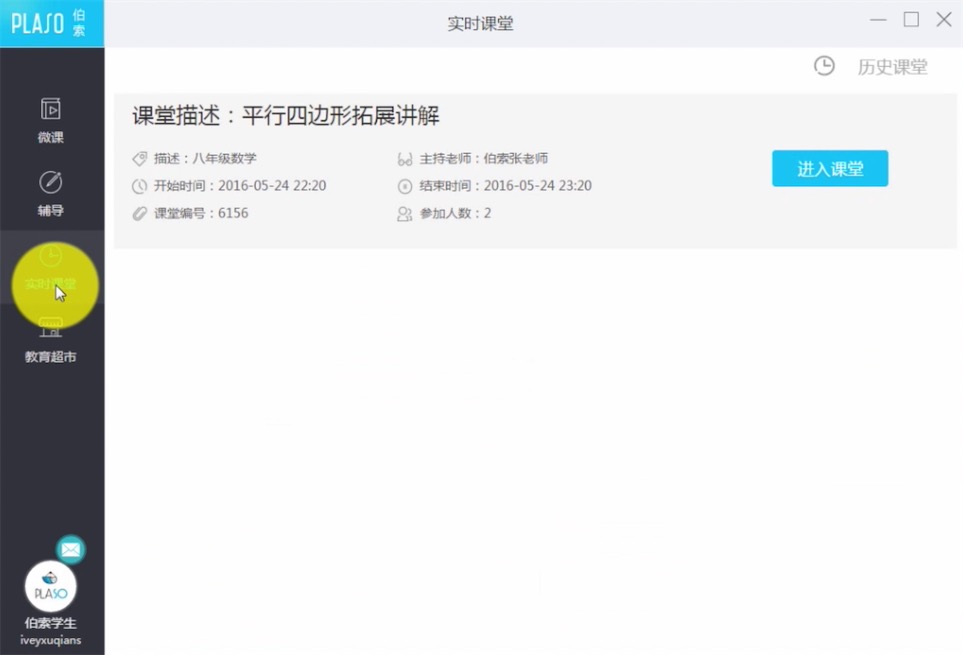The width and height of the screenshot is (963, 655).
Task: Click the PLASO 伯索 logo
Action: click(x=50, y=24)
